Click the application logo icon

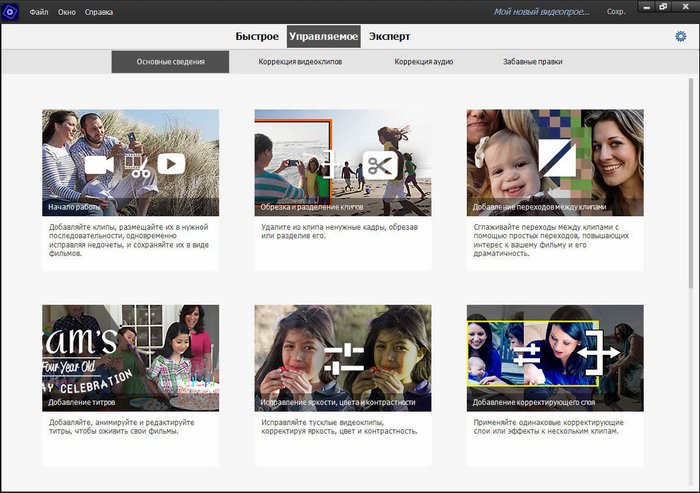(12, 12)
